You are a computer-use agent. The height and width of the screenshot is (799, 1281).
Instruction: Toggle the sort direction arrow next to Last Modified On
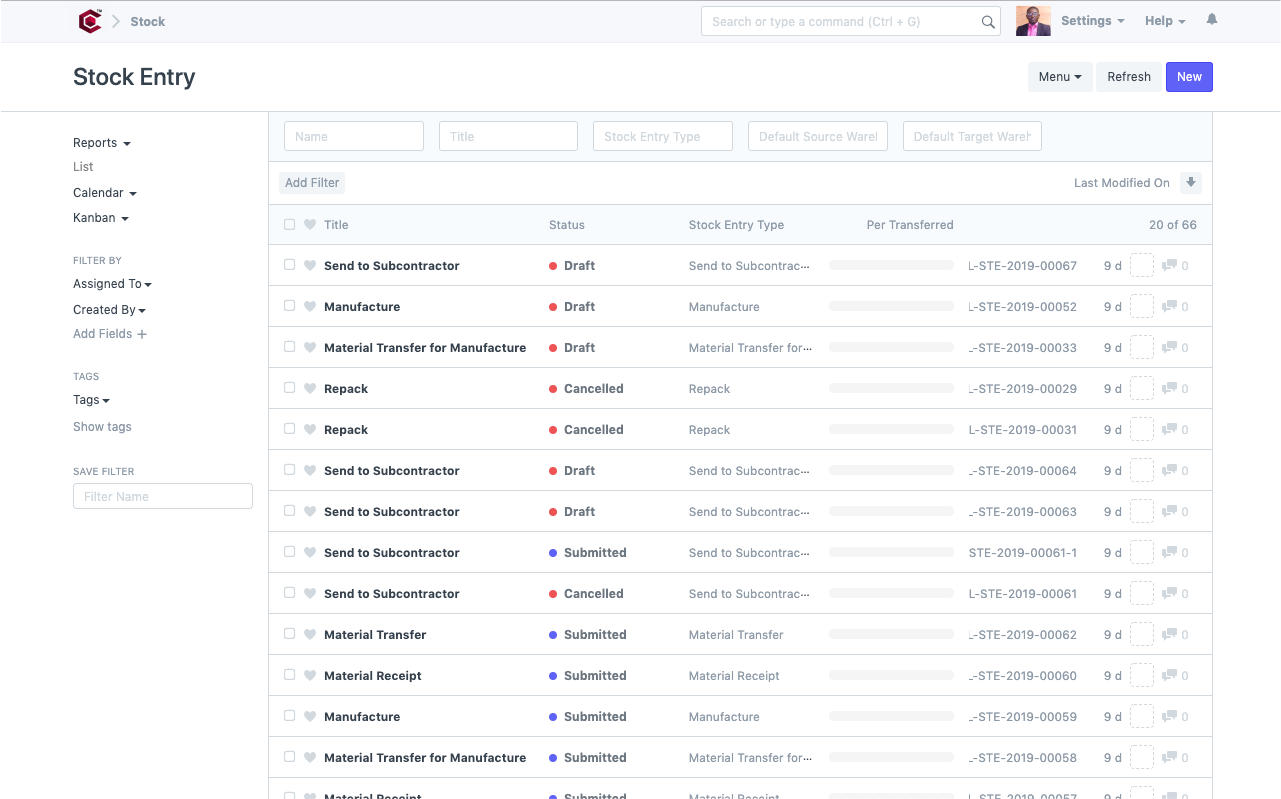click(x=1190, y=182)
